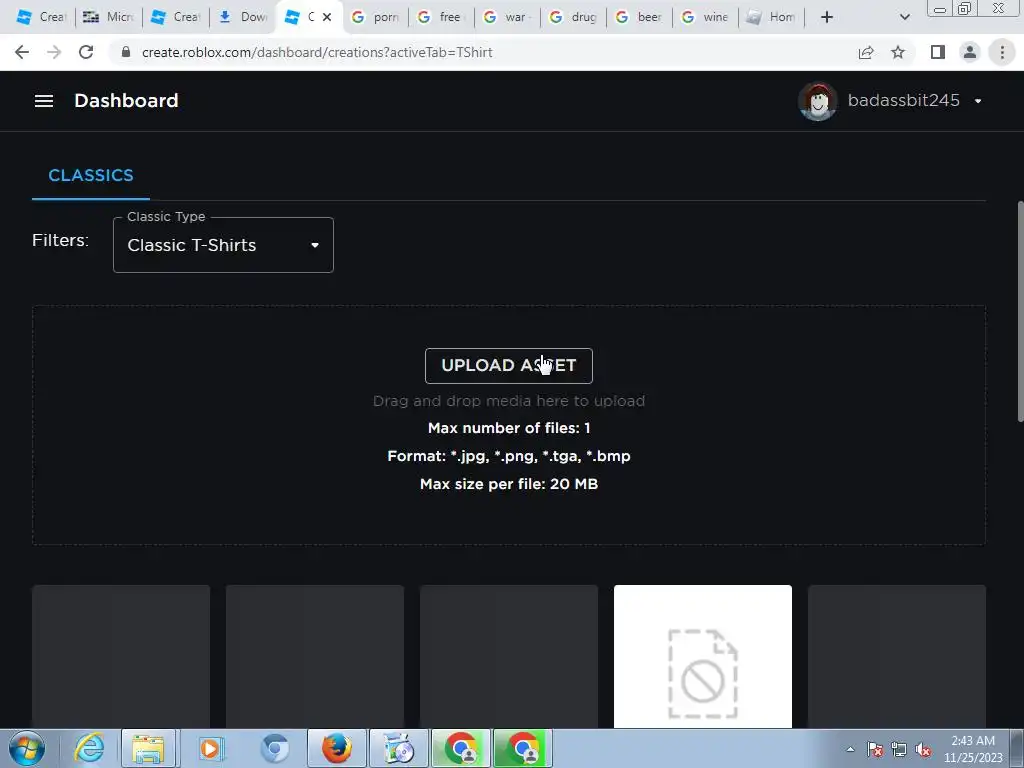Switch to the 'porn' Google tab
1024x768 pixels.
pos(376,17)
